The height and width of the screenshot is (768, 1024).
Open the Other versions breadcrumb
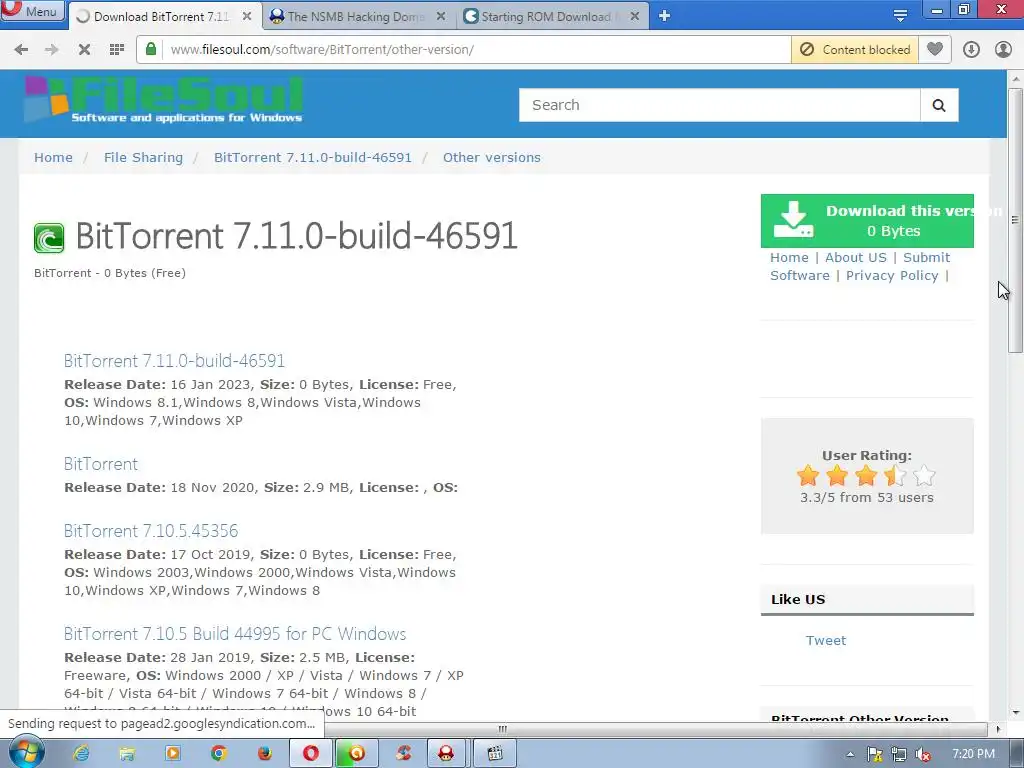click(492, 157)
